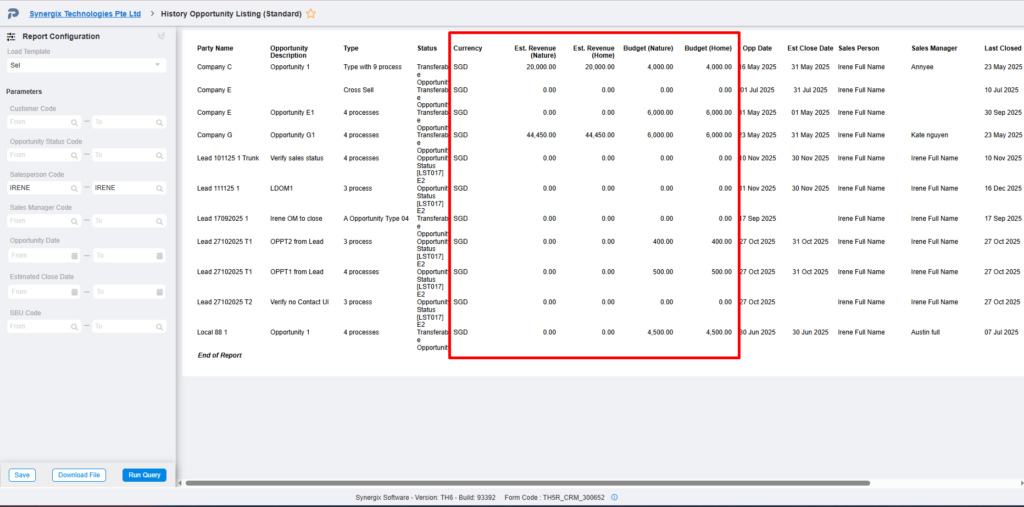Click the LDOM1 description cell

[281, 188]
